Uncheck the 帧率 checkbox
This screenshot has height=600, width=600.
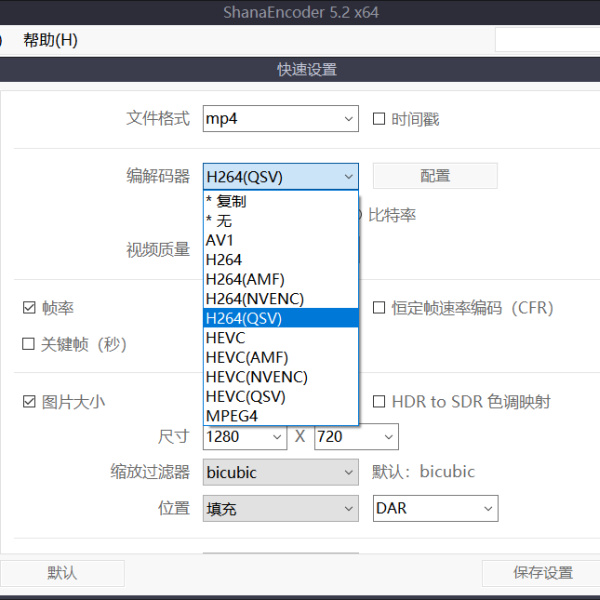click(29, 308)
